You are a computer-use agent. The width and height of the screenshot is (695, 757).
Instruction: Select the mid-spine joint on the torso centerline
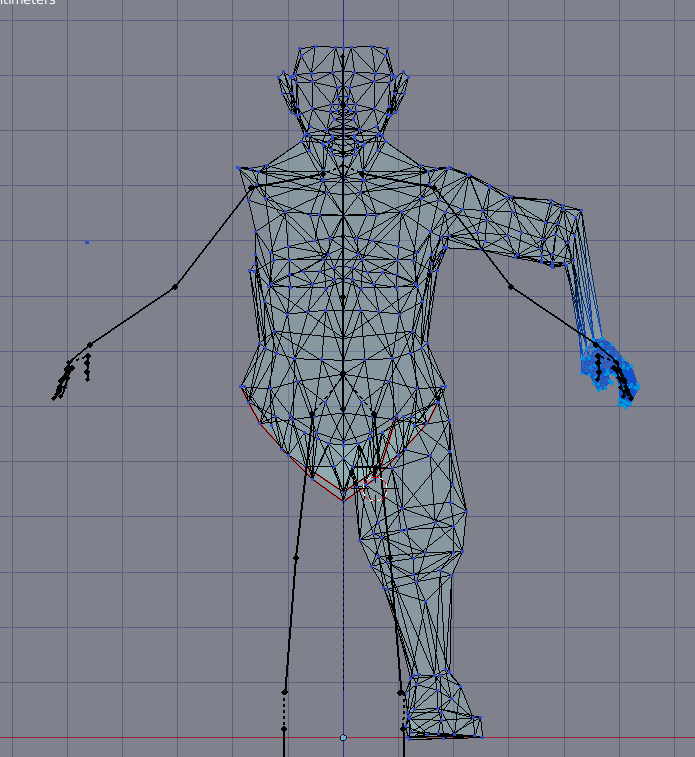tap(343, 298)
